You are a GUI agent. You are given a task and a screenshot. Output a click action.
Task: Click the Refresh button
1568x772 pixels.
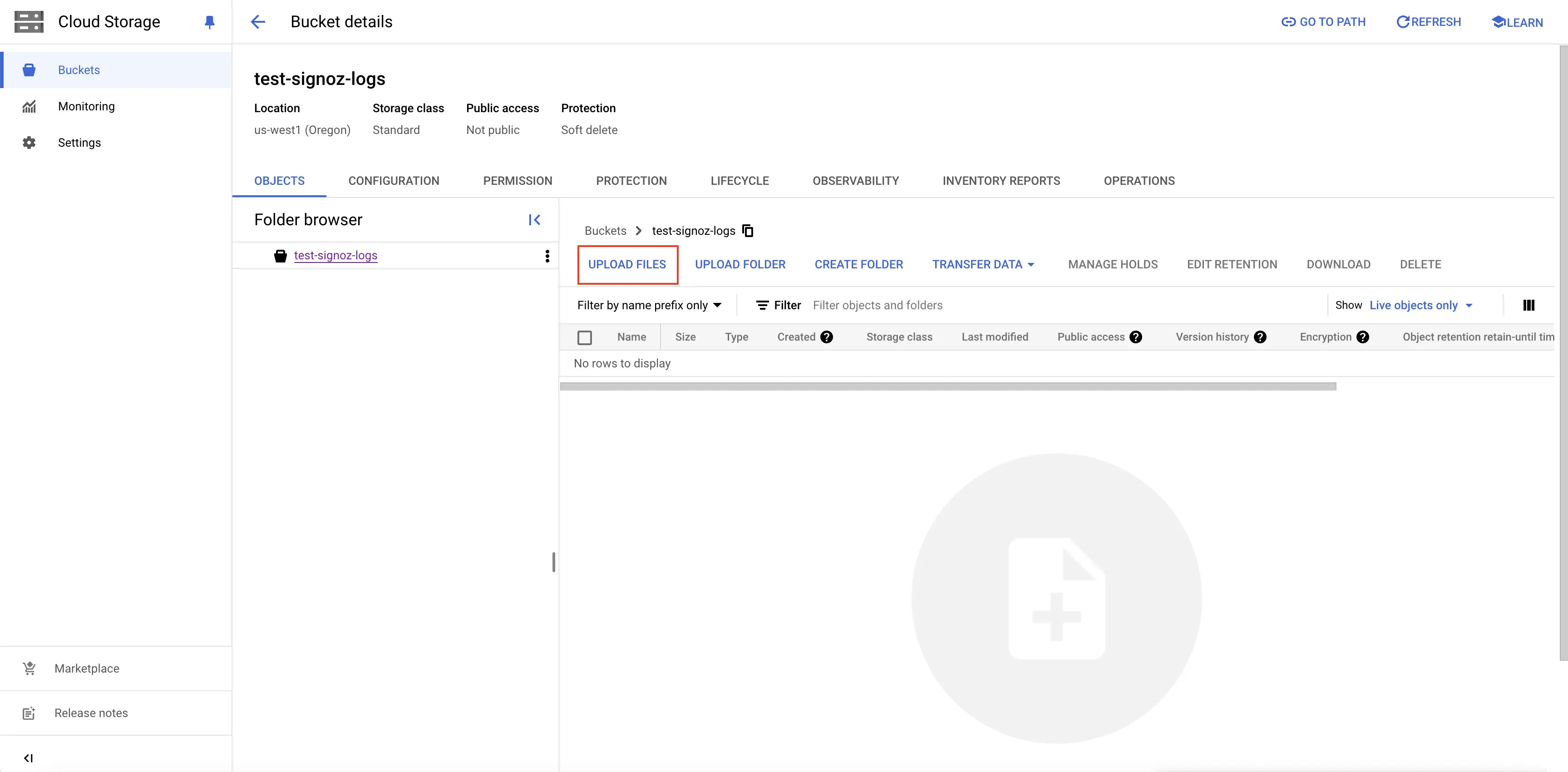[x=1428, y=22]
